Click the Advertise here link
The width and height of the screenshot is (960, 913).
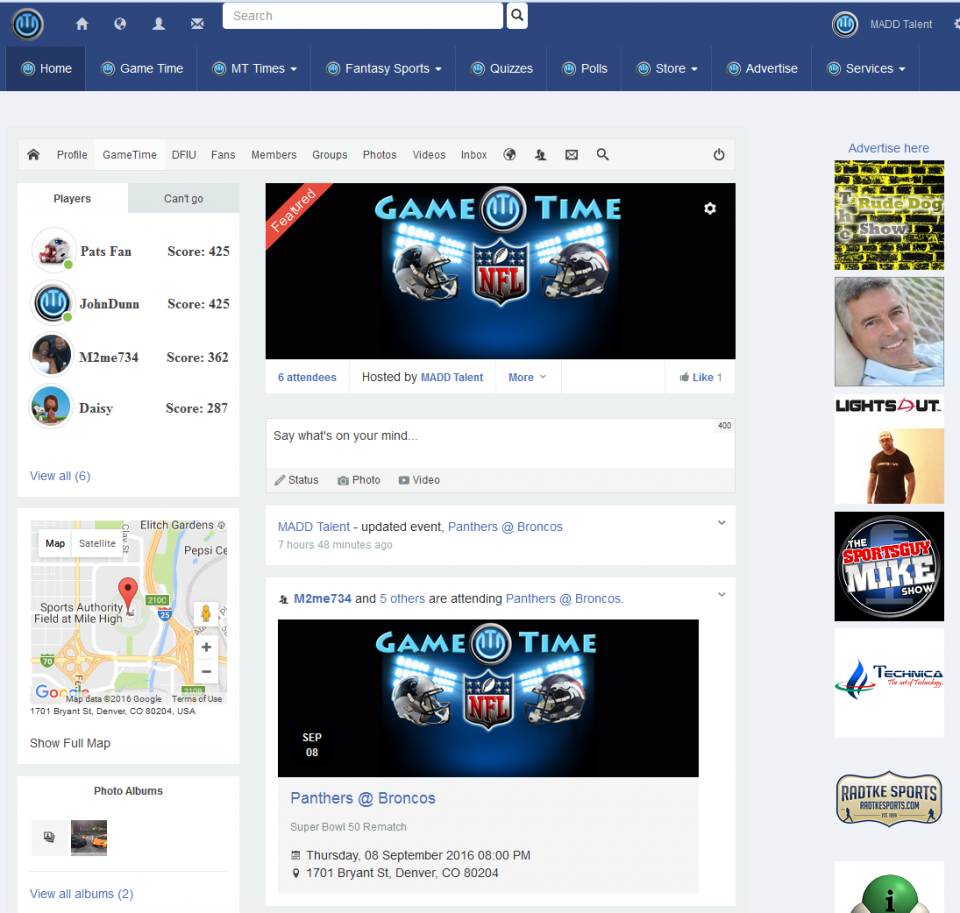[888, 148]
